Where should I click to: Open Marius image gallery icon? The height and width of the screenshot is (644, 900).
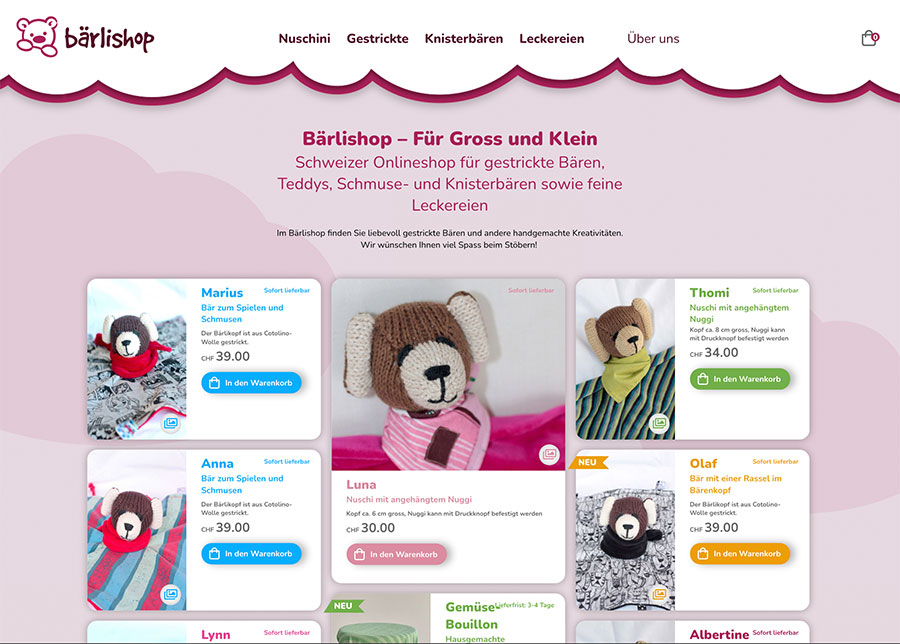coord(170,423)
